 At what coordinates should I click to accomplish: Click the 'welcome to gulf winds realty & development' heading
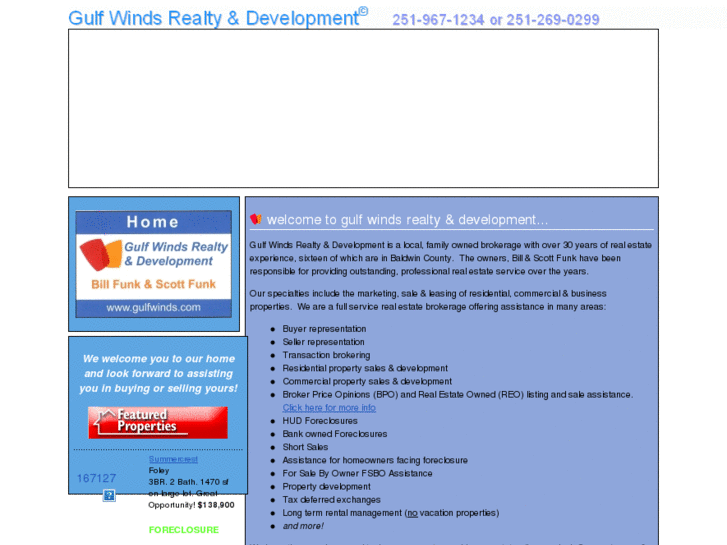click(407, 219)
